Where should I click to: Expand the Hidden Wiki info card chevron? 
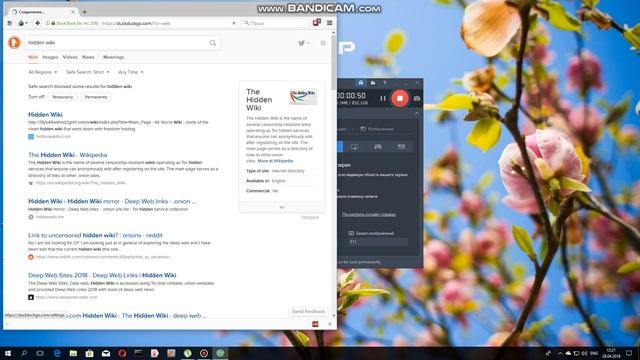coord(282,207)
